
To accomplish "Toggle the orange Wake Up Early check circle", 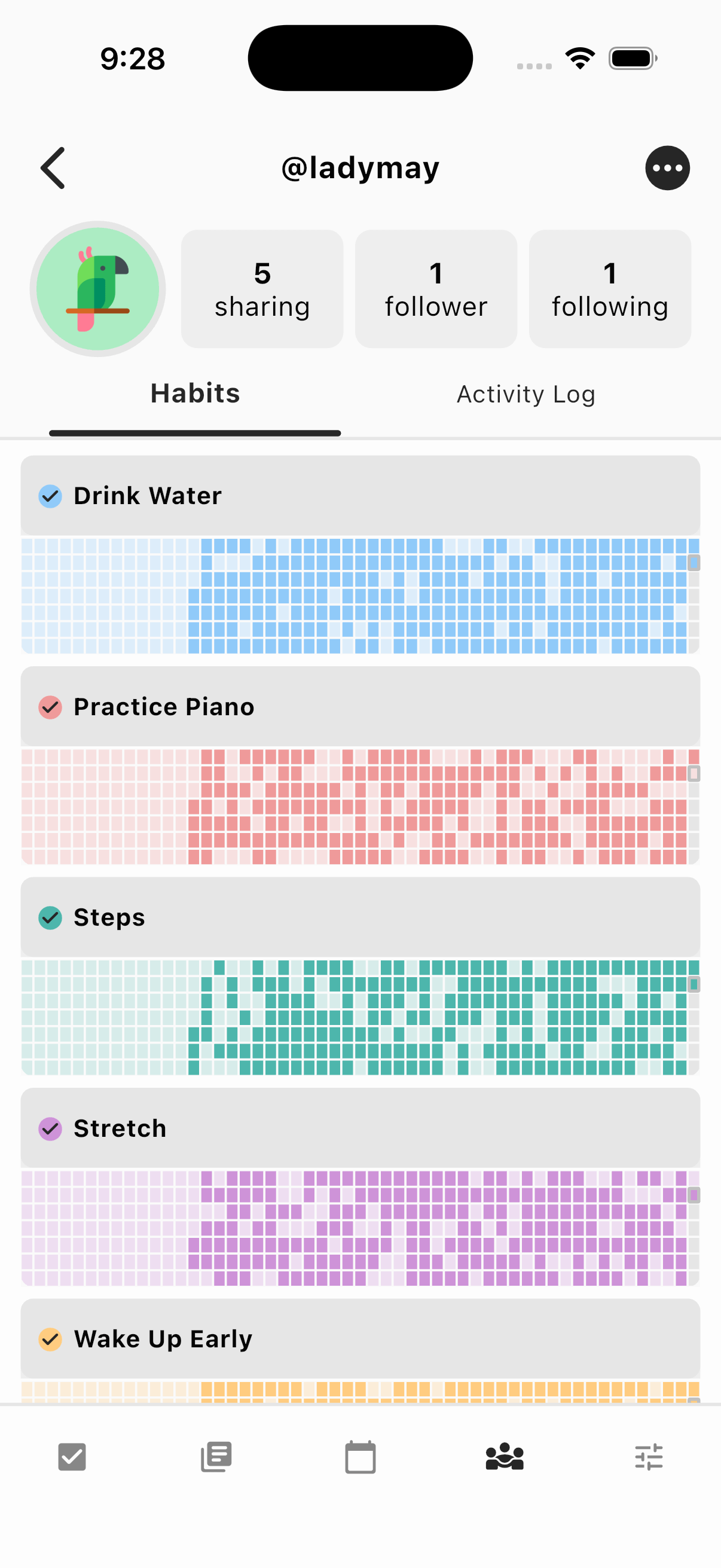I will point(50,1340).
